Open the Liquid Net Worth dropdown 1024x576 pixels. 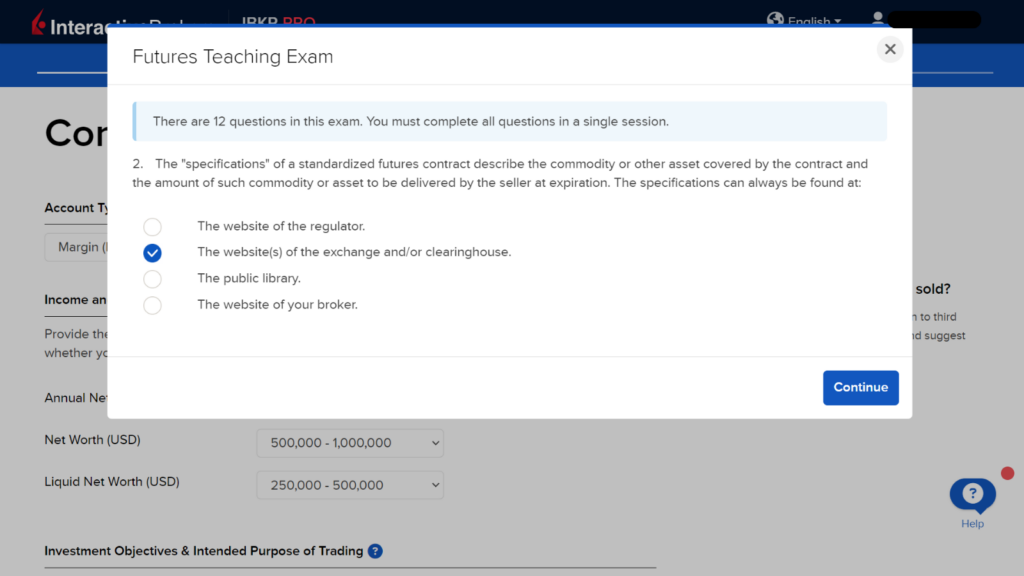[x=349, y=485]
